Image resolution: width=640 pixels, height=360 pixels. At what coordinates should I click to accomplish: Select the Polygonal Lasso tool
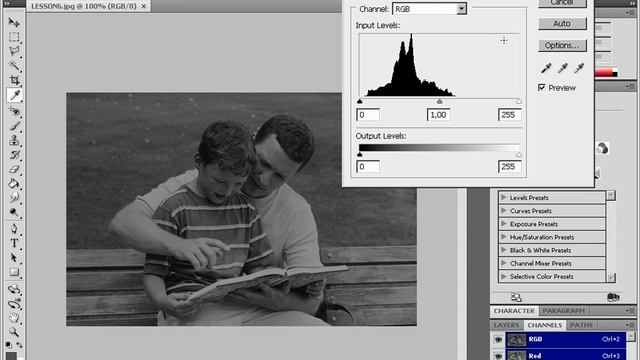click(14, 51)
